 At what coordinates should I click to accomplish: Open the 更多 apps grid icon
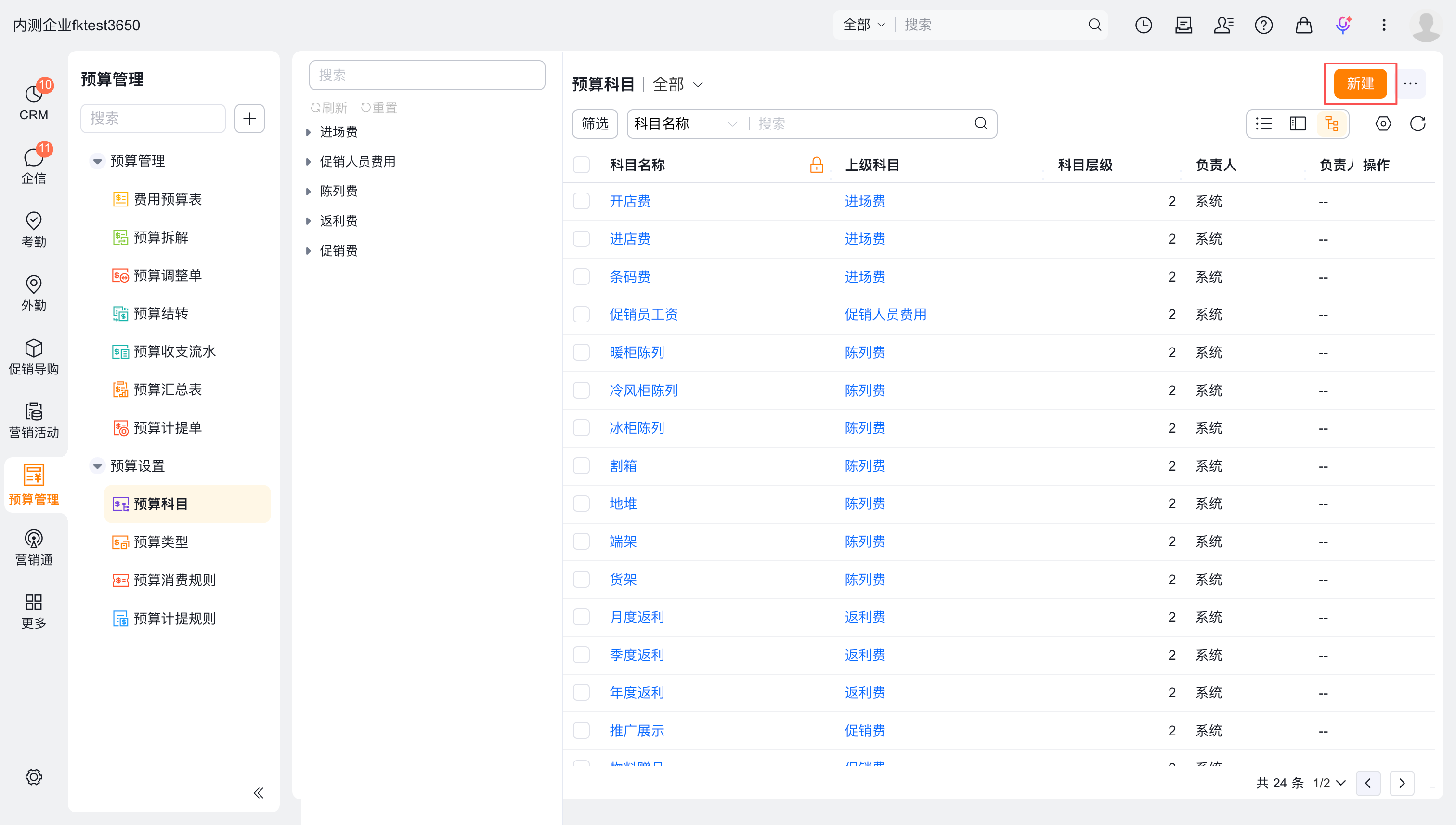click(x=33, y=611)
